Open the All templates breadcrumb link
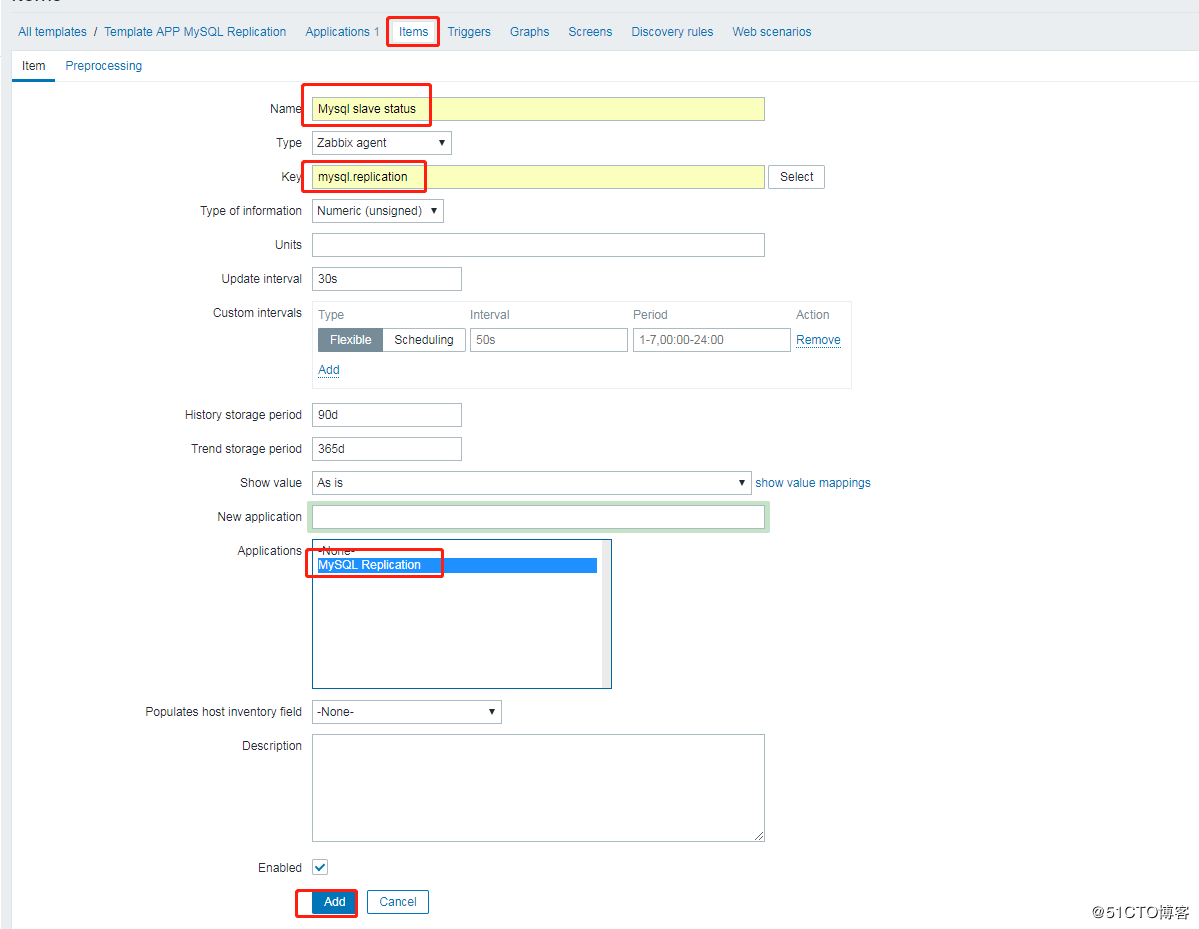This screenshot has width=1199, height=929. [x=52, y=31]
